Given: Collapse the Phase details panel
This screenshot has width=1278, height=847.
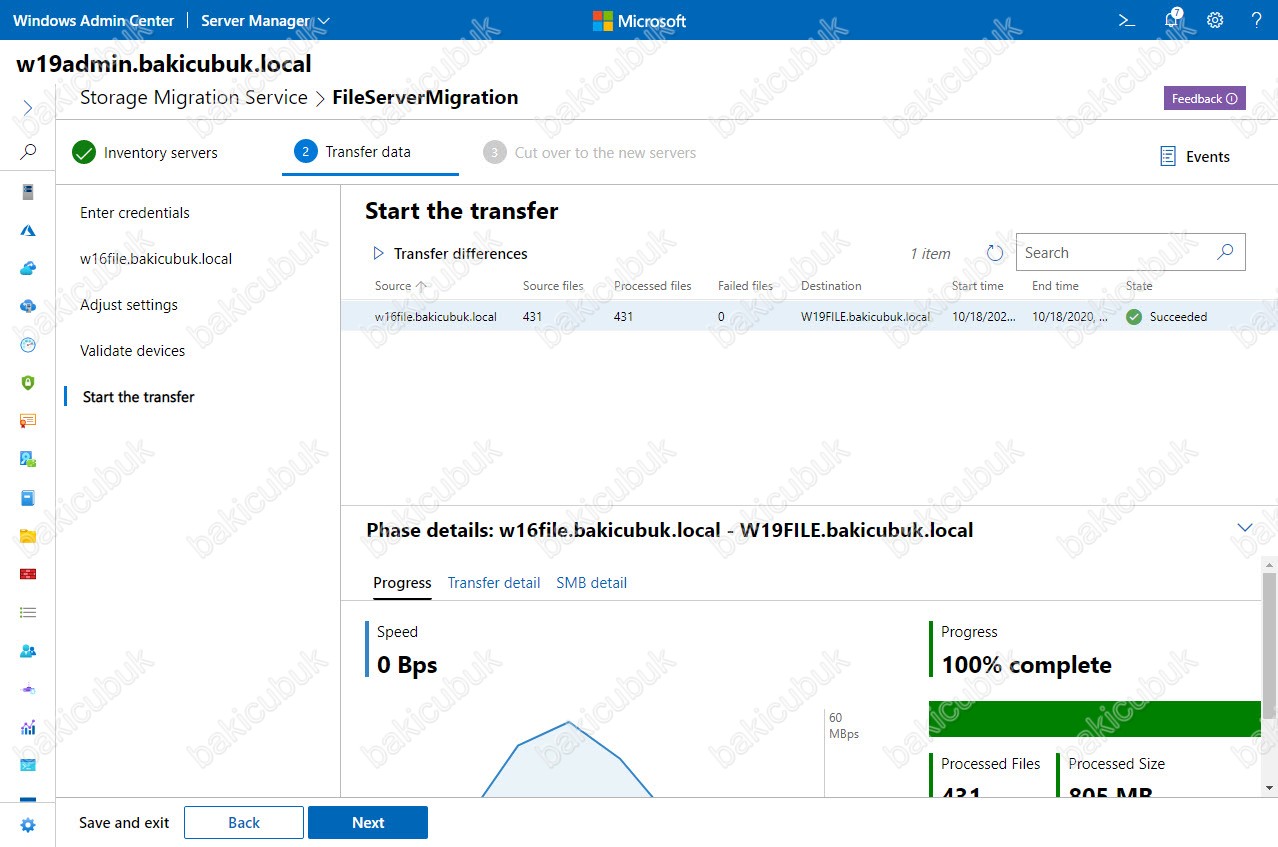Looking at the screenshot, I should tap(1245, 528).
